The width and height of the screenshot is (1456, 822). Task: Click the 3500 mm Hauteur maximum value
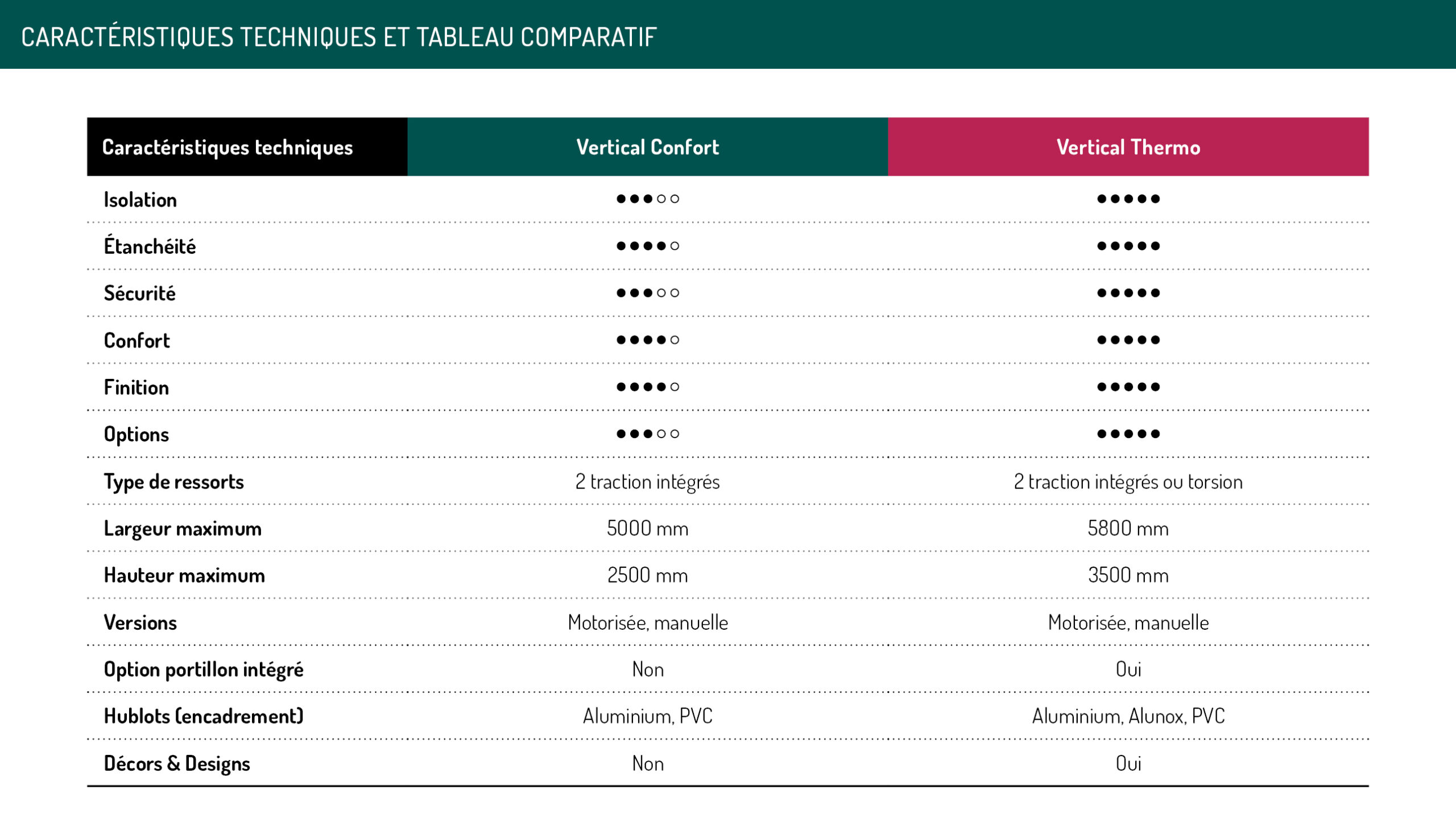(1128, 575)
